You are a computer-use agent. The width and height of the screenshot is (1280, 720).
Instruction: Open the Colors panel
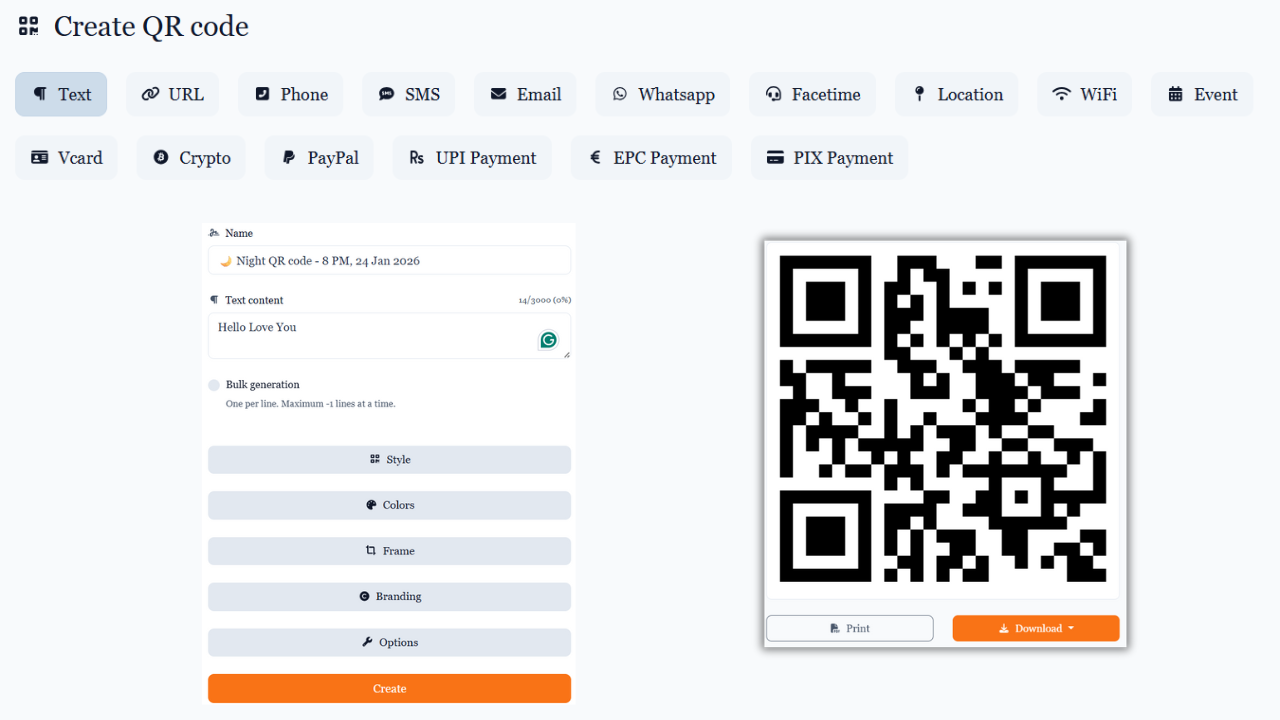(x=389, y=505)
